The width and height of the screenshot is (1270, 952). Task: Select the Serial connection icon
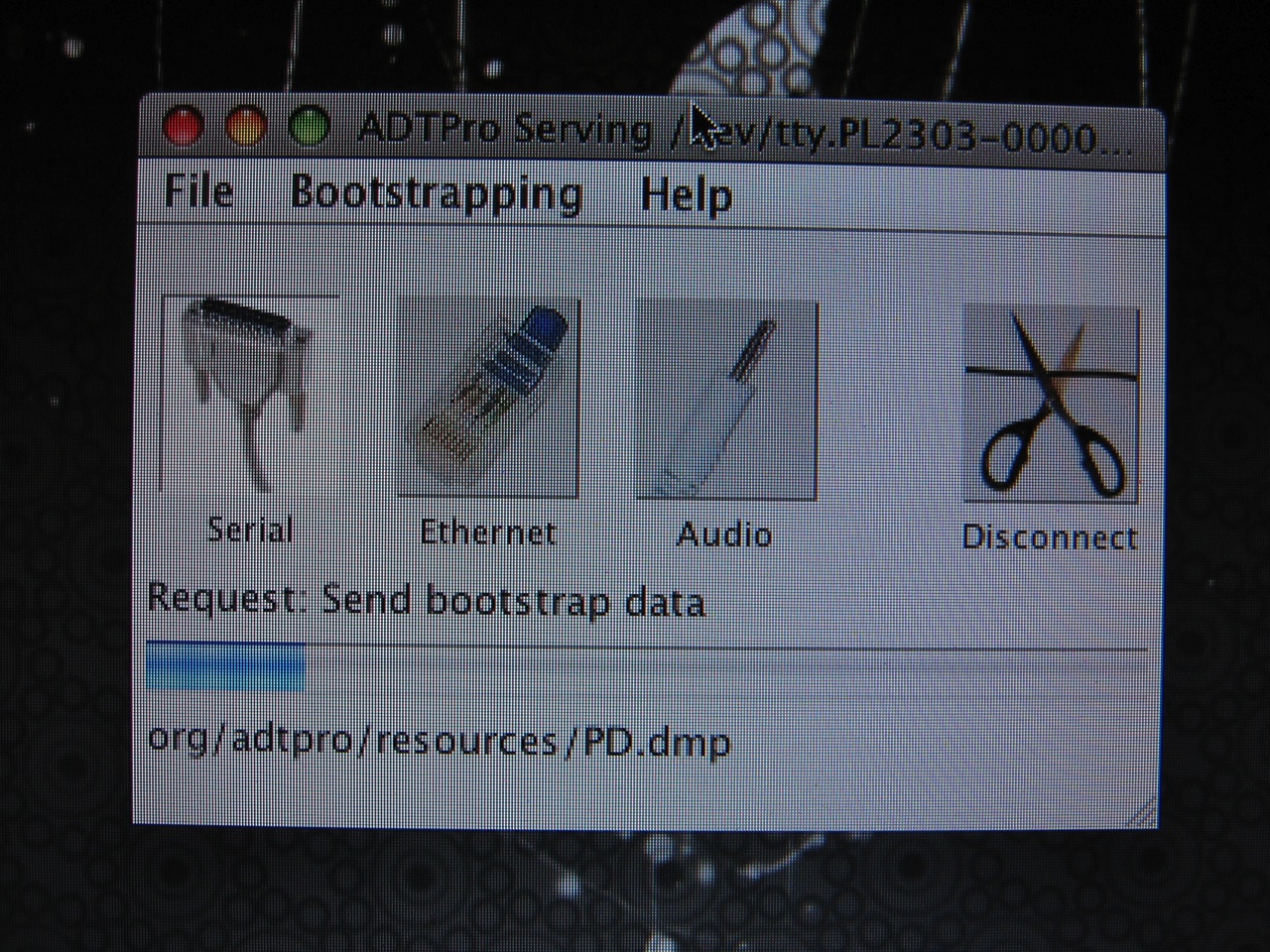pos(250,395)
